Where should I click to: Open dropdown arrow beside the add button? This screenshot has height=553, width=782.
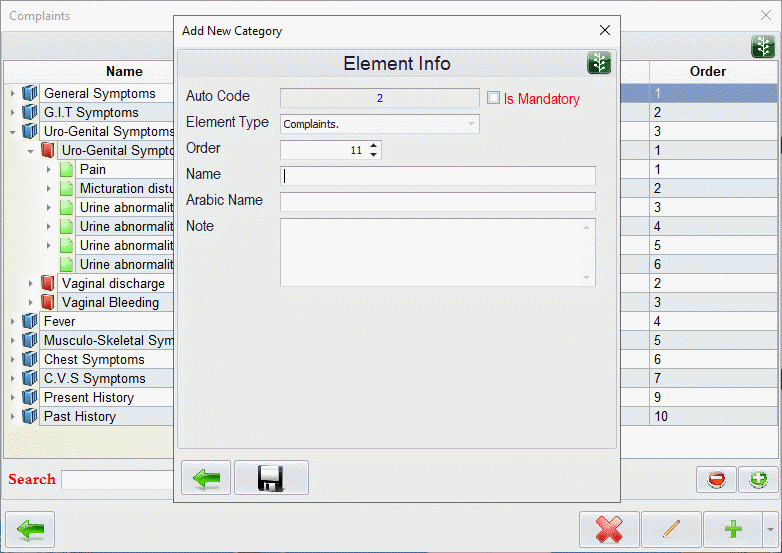(x=770, y=529)
